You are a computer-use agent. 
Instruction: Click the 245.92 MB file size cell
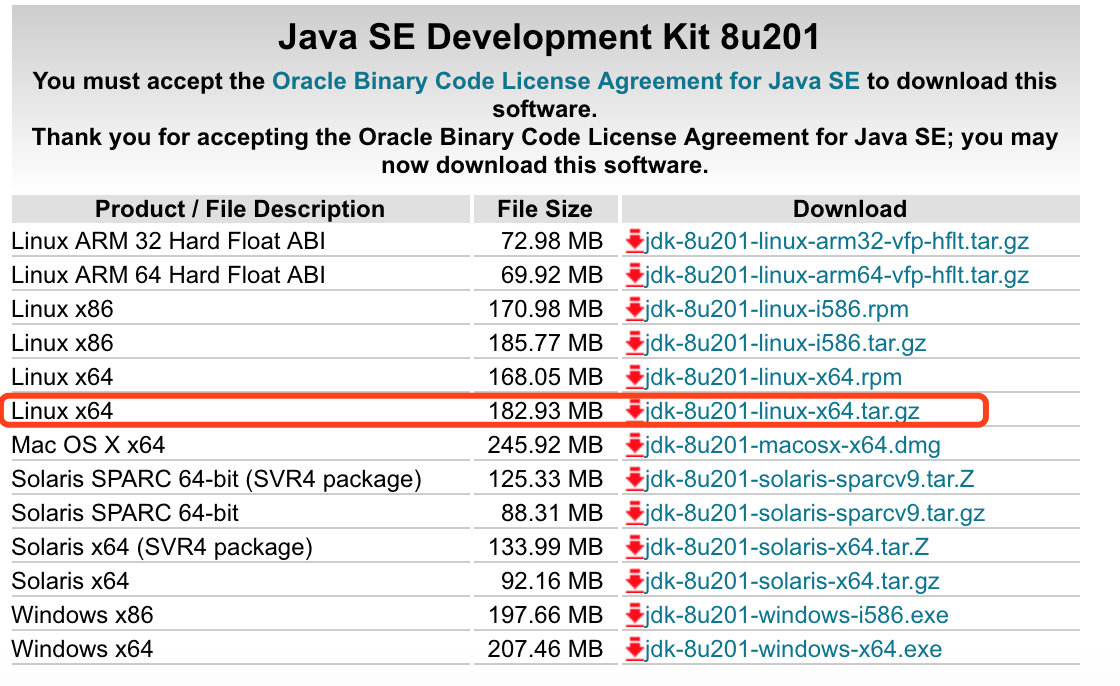point(546,445)
